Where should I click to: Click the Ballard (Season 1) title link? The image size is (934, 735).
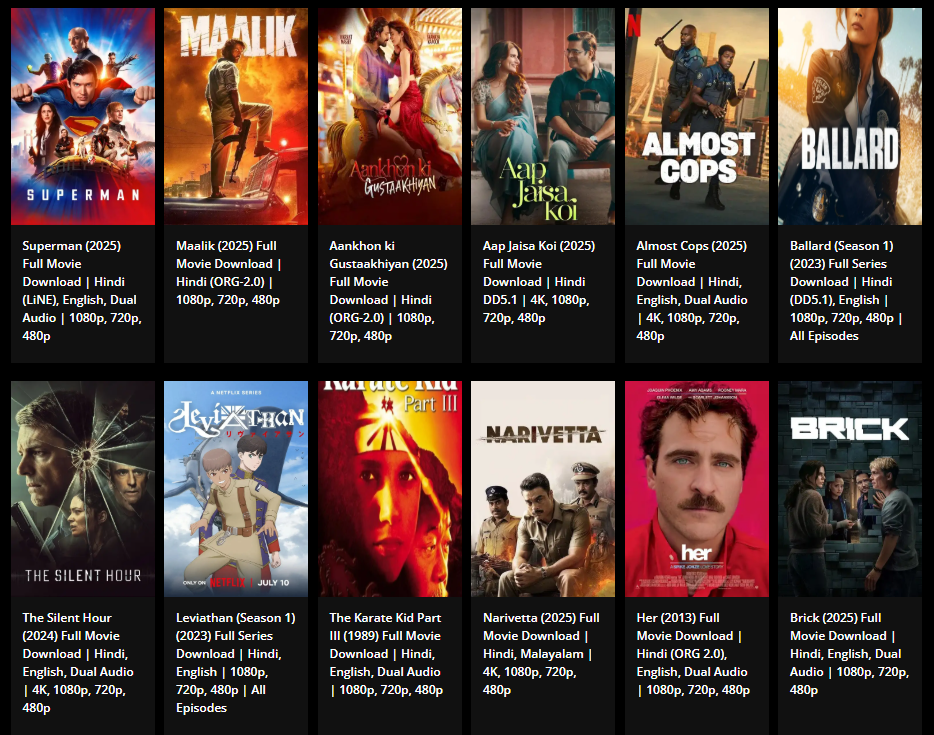coord(846,291)
